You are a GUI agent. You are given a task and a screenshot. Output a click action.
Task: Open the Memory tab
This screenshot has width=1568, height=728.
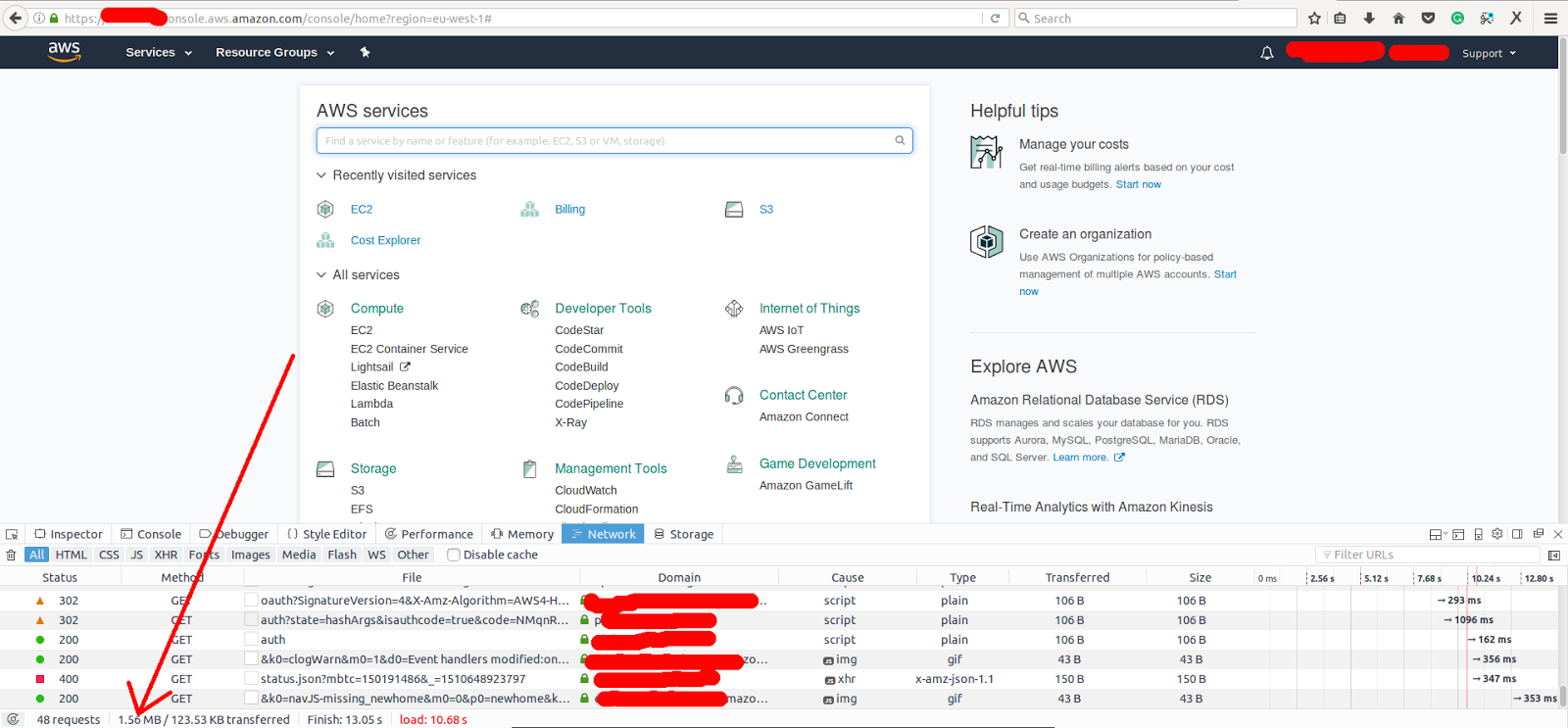coord(522,534)
